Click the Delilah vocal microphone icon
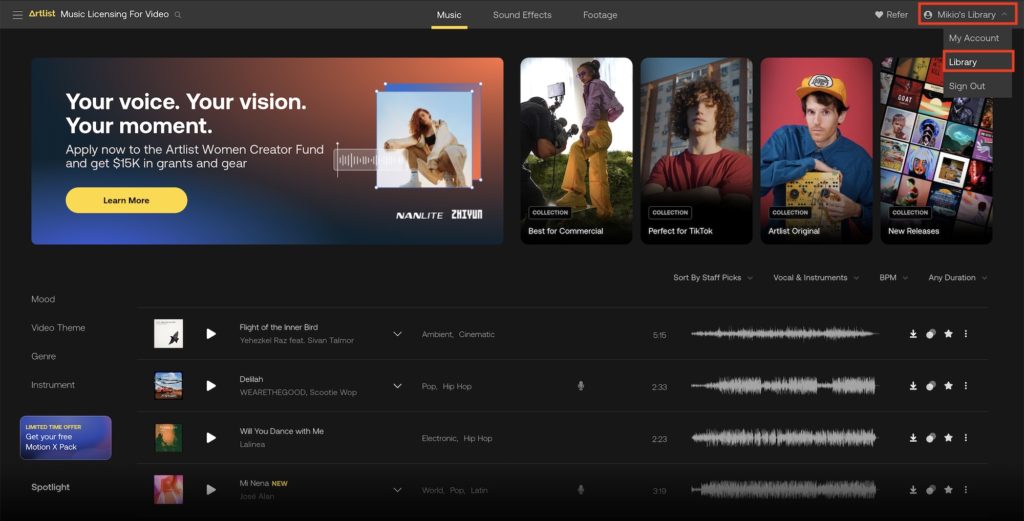This screenshot has width=1024, height=521. (x=581, y=386)
